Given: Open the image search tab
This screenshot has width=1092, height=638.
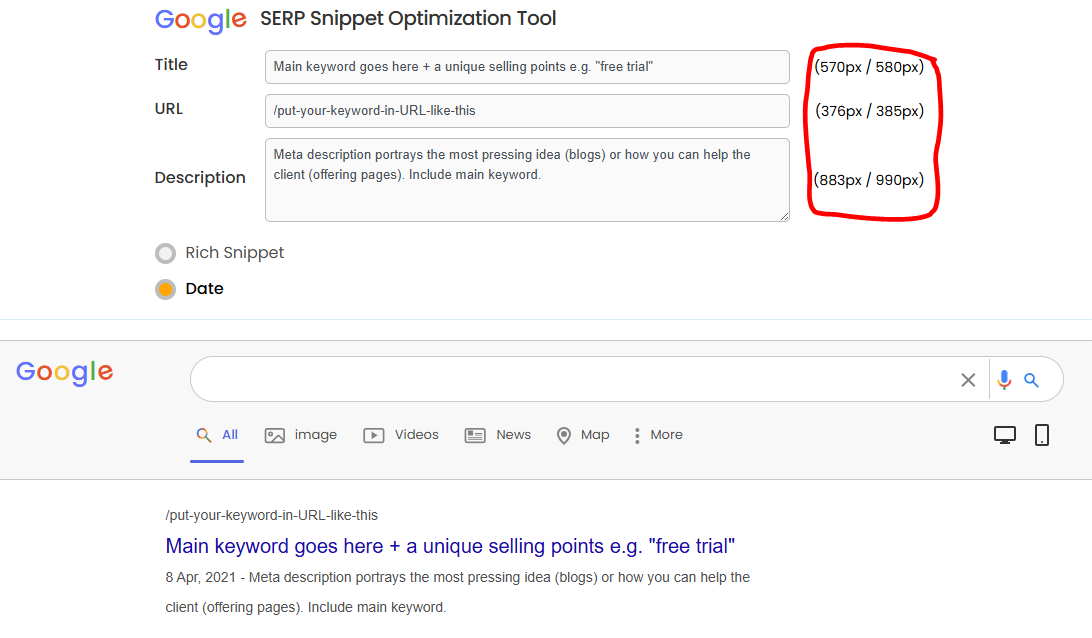Looking at the screenshot, I should pos(301,435).
